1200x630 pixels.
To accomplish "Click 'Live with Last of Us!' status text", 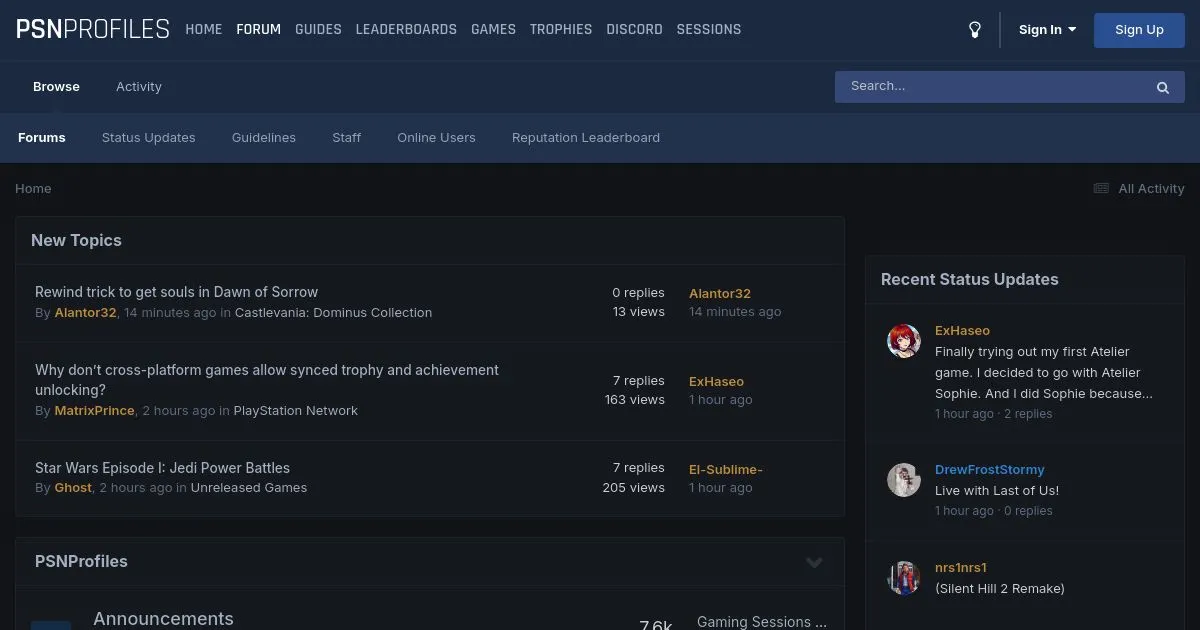I will tap(997, 490).
